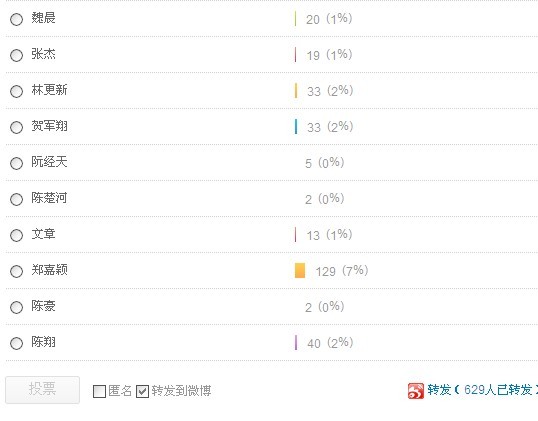The width and height of the screenshot is (538, 421).
Task: Click the purple vote bar for 陈翔
Action: [x=296, y=342]
